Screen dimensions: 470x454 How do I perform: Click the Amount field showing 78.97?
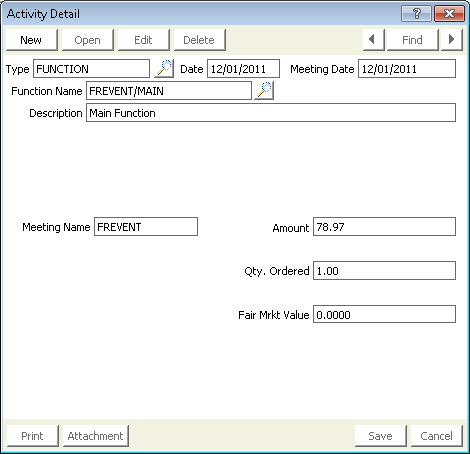pos(384,227)
